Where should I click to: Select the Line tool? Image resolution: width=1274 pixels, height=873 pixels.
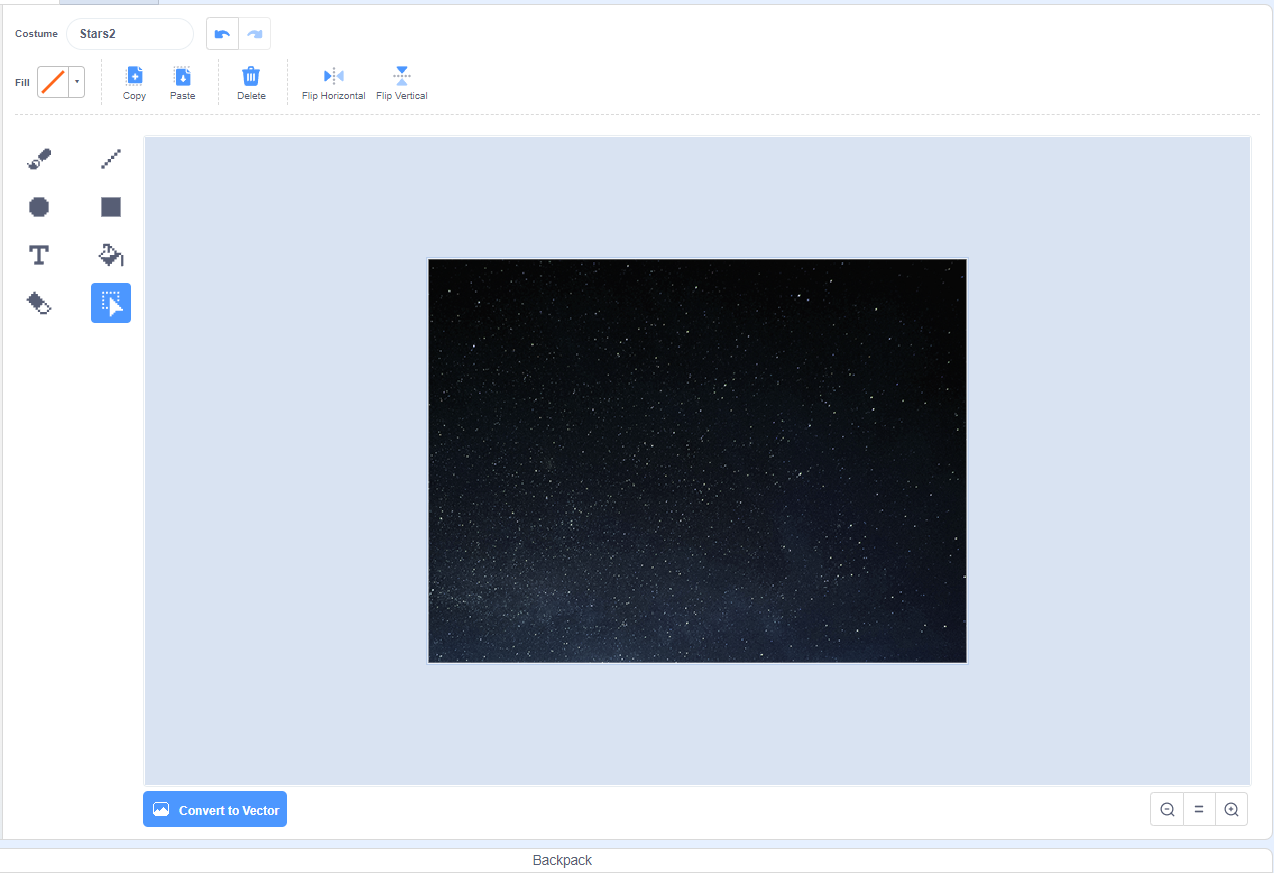(x=110, y=158)
